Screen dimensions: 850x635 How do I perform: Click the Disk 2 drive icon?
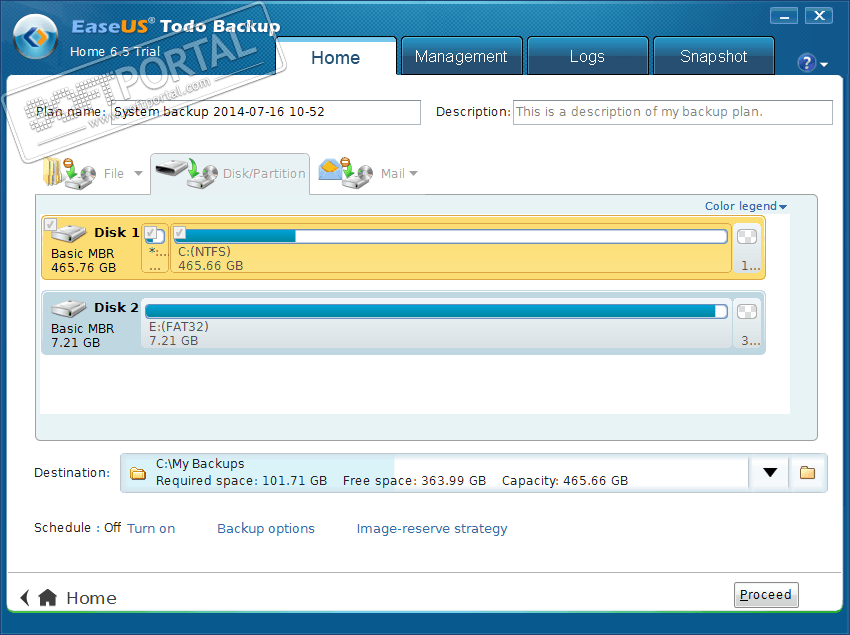[x=69, y=309]
